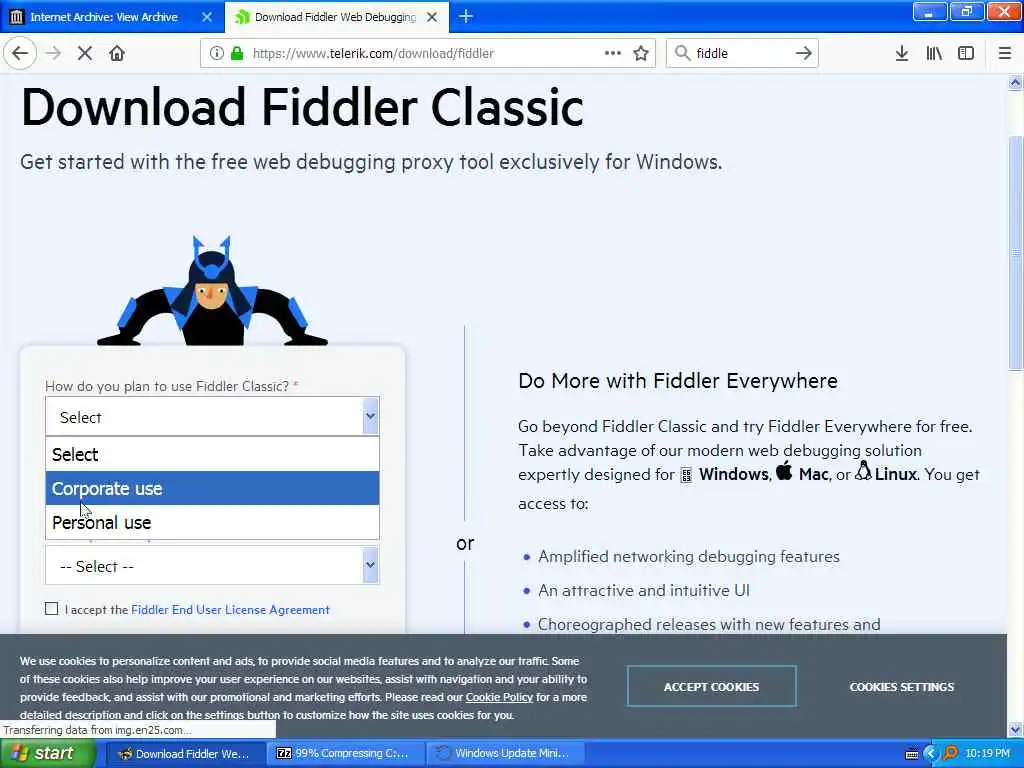
Task: Click the scrollbar down arrow
Action: (1015, 729)
